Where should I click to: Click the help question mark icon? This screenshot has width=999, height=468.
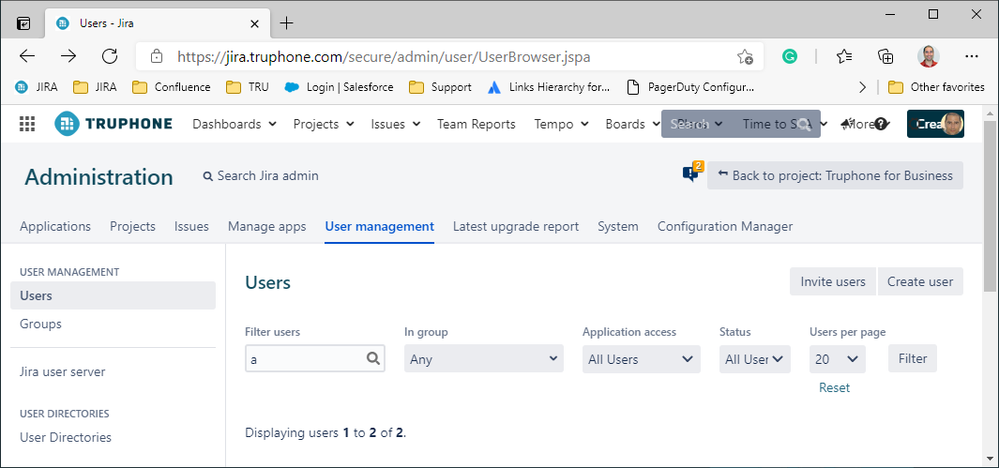tap(880, 124)
